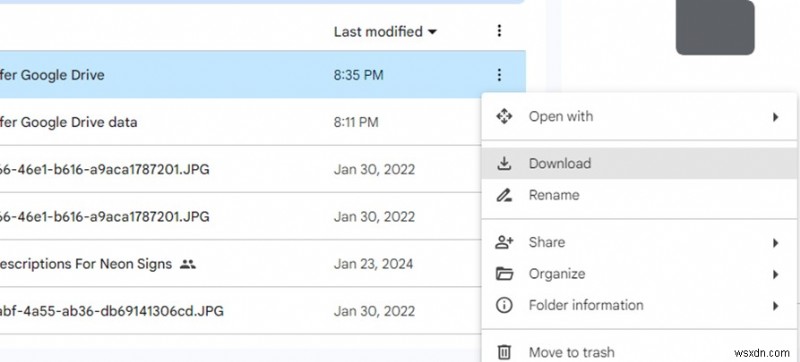This screenshot has height=362, width=800.
Task: Click the Share person-plus icon
Action: 504,242
